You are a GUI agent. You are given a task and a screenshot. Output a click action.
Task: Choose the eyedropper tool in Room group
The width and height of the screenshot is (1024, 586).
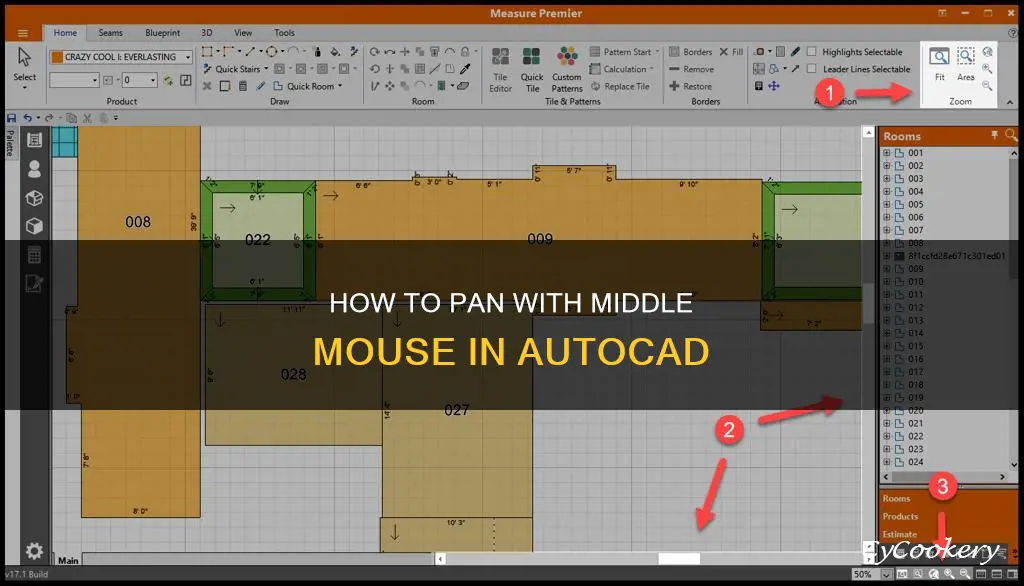click(x=465, y=69)
